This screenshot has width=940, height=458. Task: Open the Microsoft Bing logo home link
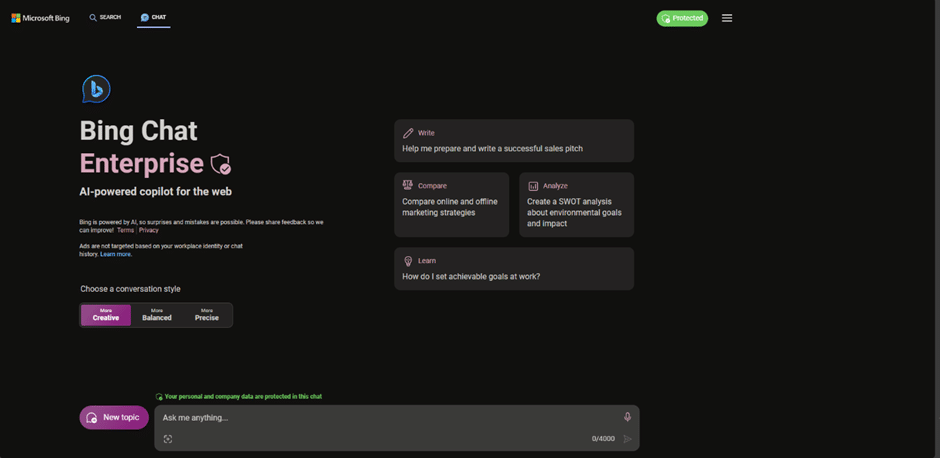click(x=41, y=18)
